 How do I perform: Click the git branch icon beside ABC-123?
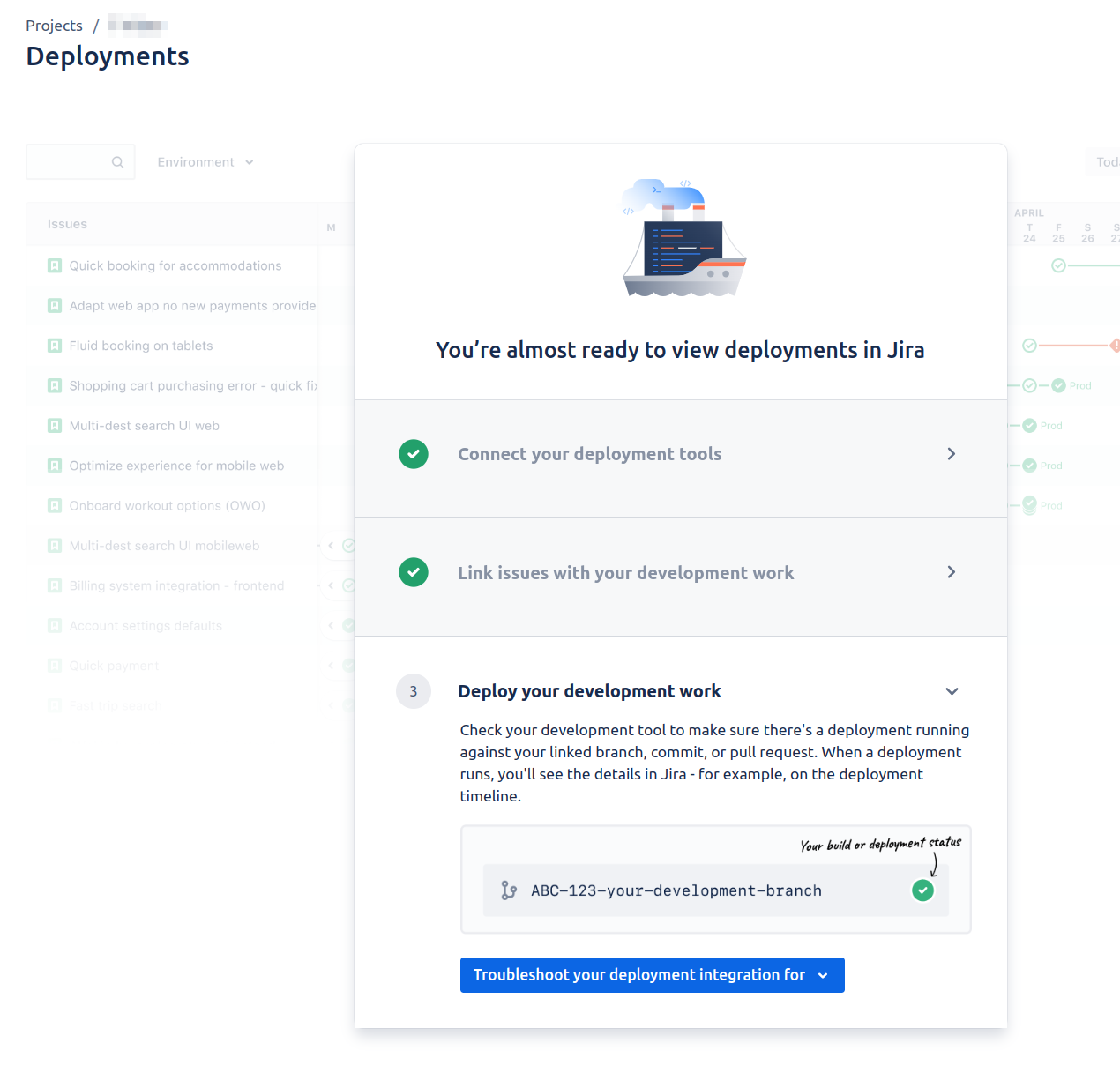click(509, 890)
